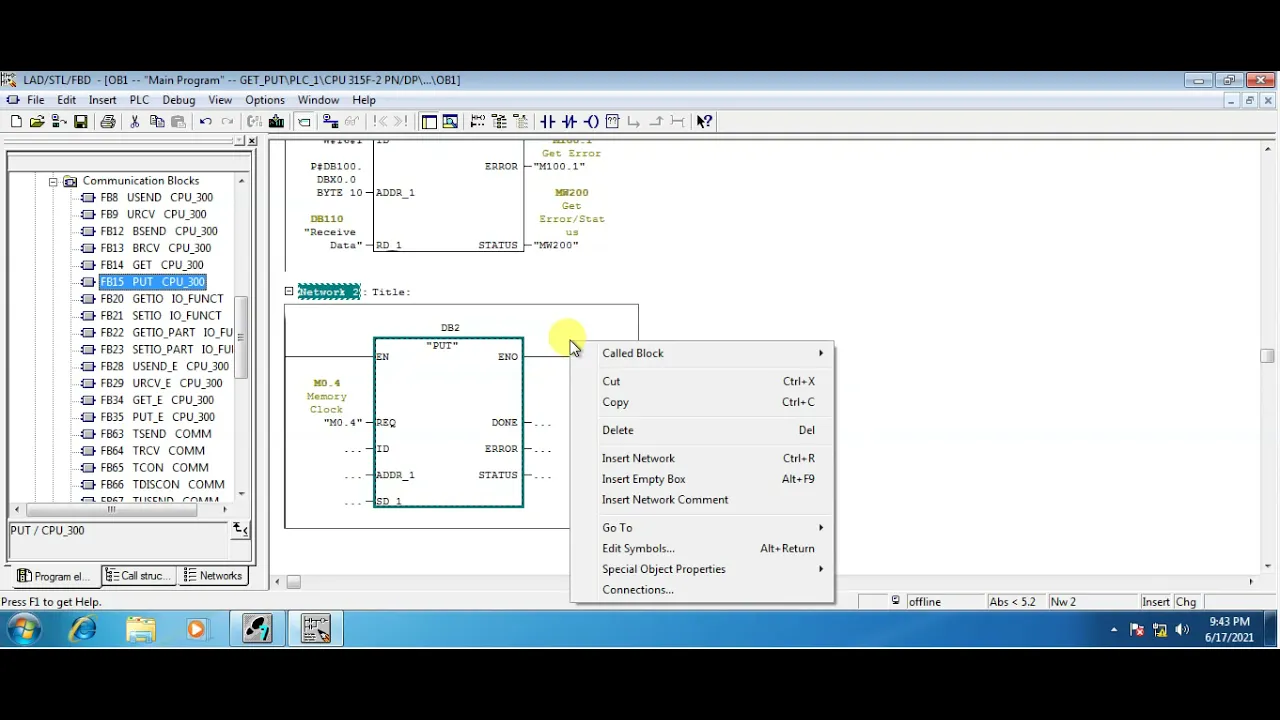Close the program elements side panel
Viewport: 1280px width, 720px height.
click(252, 141)
